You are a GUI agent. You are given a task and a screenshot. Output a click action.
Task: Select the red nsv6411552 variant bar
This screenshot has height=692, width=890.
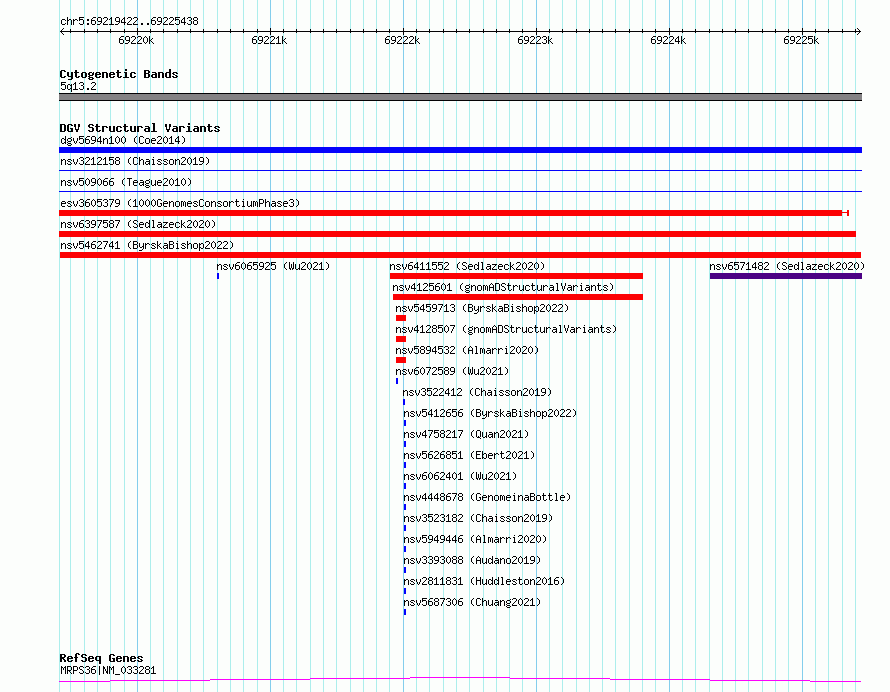coord(516,276)
